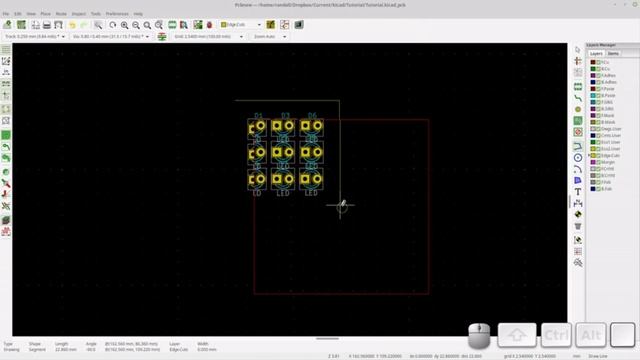This screenshot has height=360, width=640.
Task: Open the Route menu
Action: click(61, 14)
